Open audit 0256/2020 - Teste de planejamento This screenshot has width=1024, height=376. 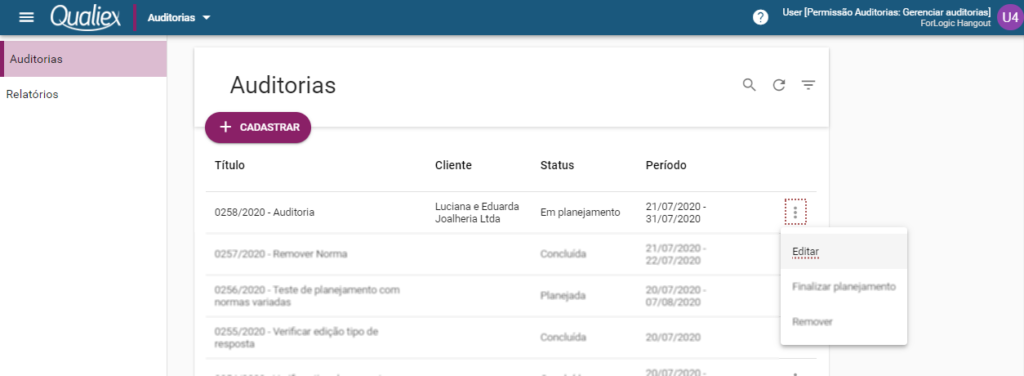(307, 296)
